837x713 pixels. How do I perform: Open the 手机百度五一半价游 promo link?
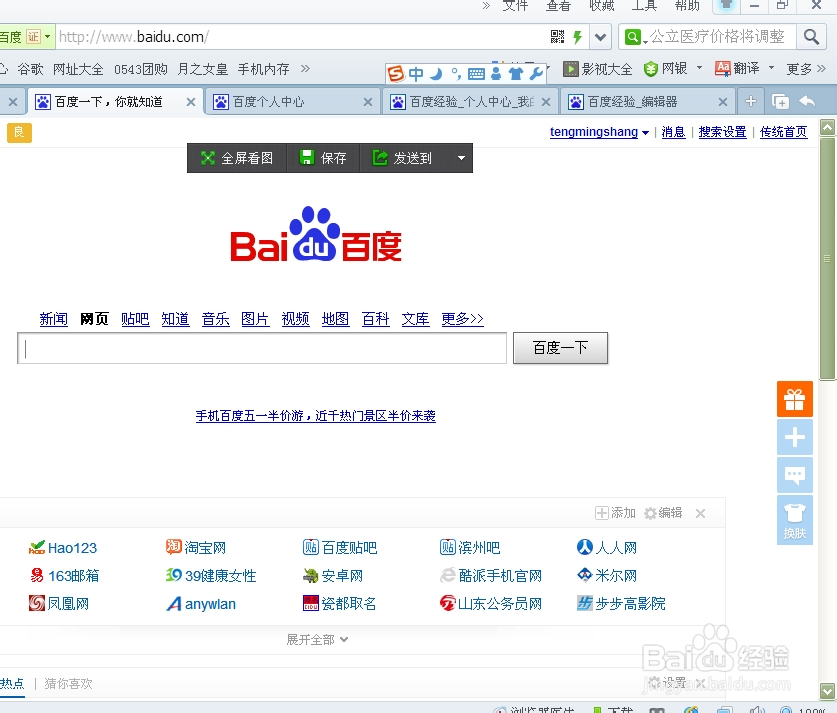[x=315, y=416]
